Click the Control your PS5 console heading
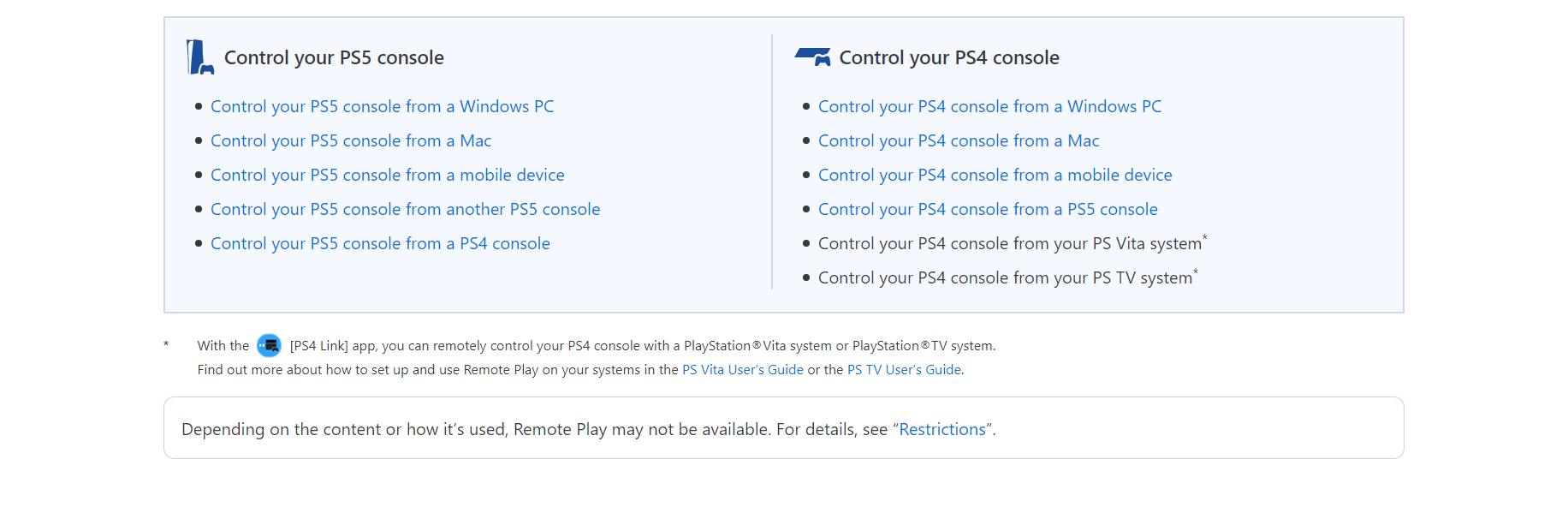The image size is (1568, 519). point(334,57)
